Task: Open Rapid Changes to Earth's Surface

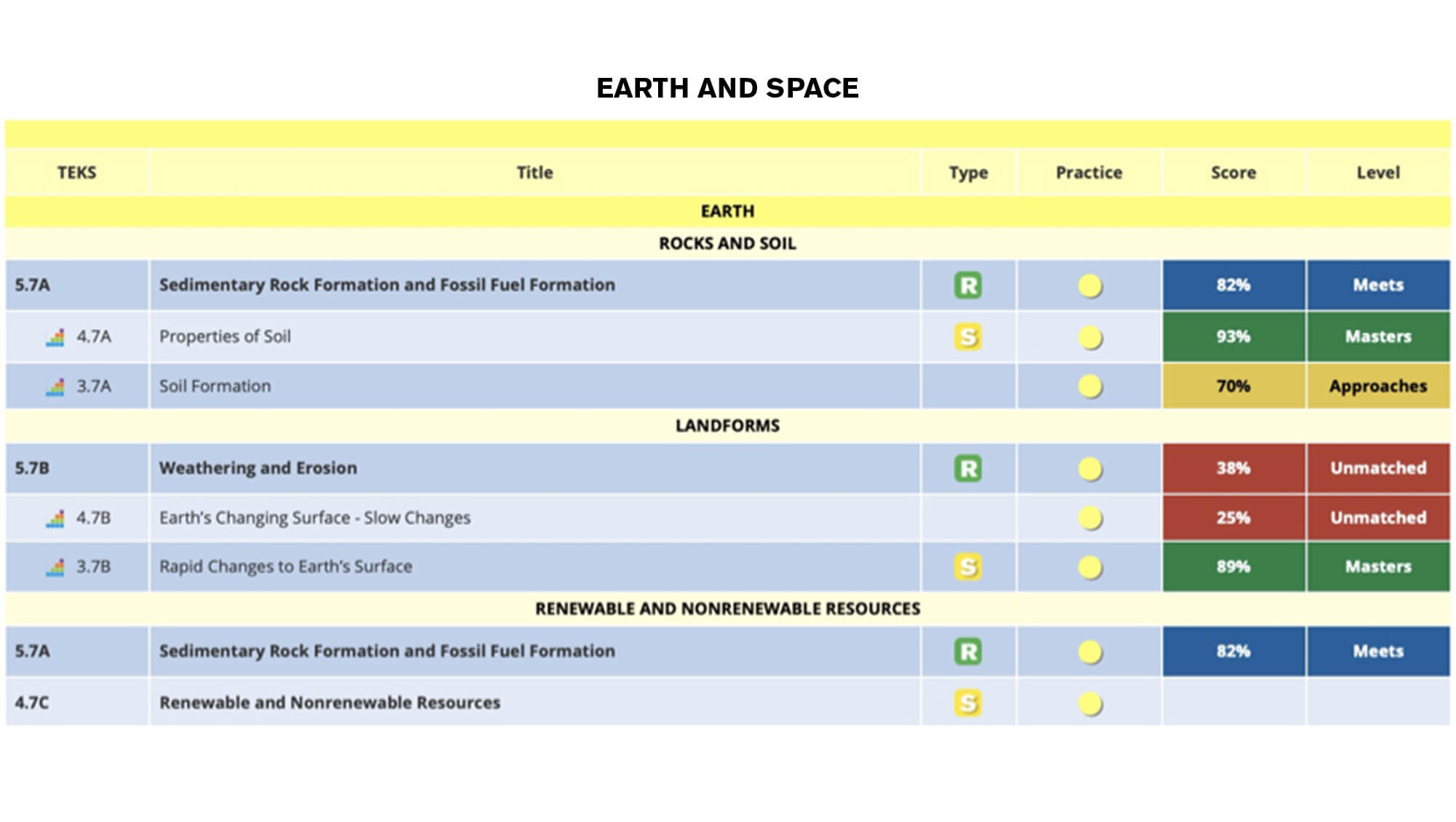Action: coord(285,566)
